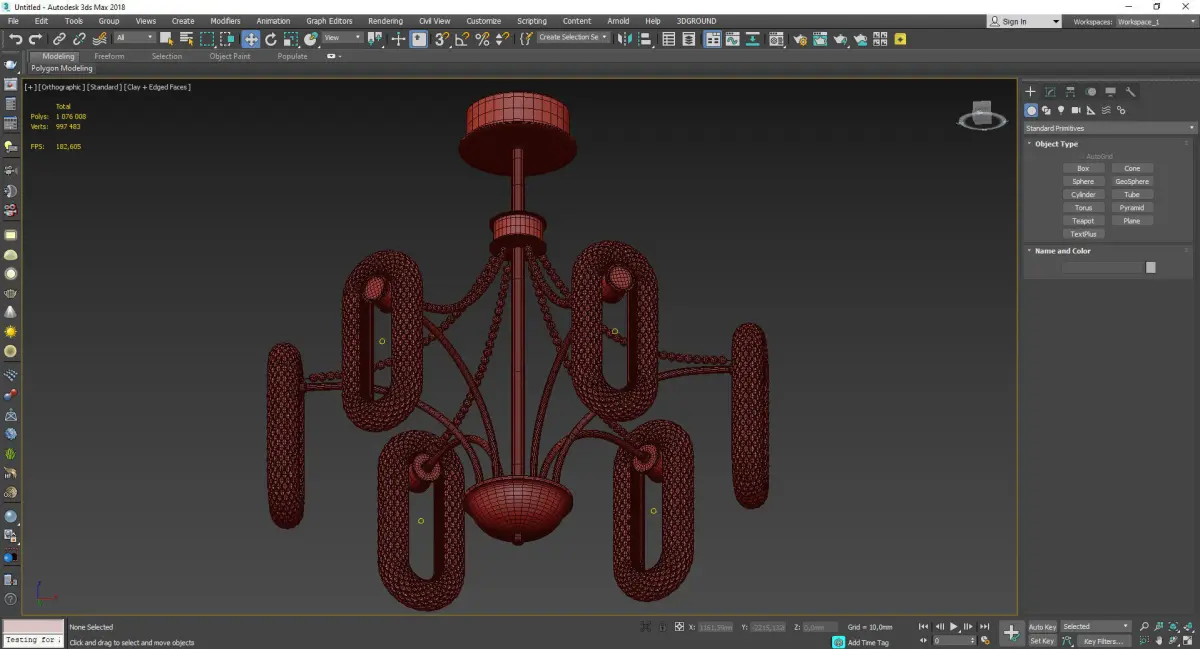The height and width of the screenshot is (649, 1200).
Task: Click the ViewCube in viewport
Action: 982,116
